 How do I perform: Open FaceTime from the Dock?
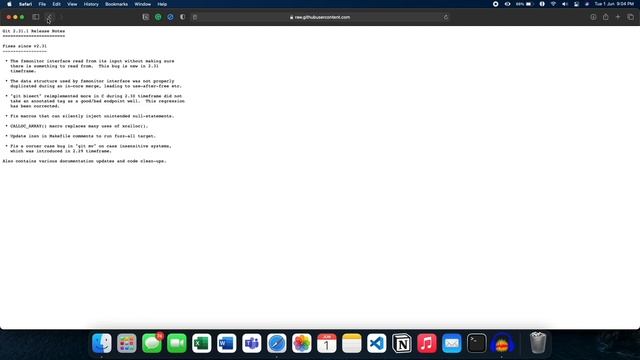click(x=177, y=343)
